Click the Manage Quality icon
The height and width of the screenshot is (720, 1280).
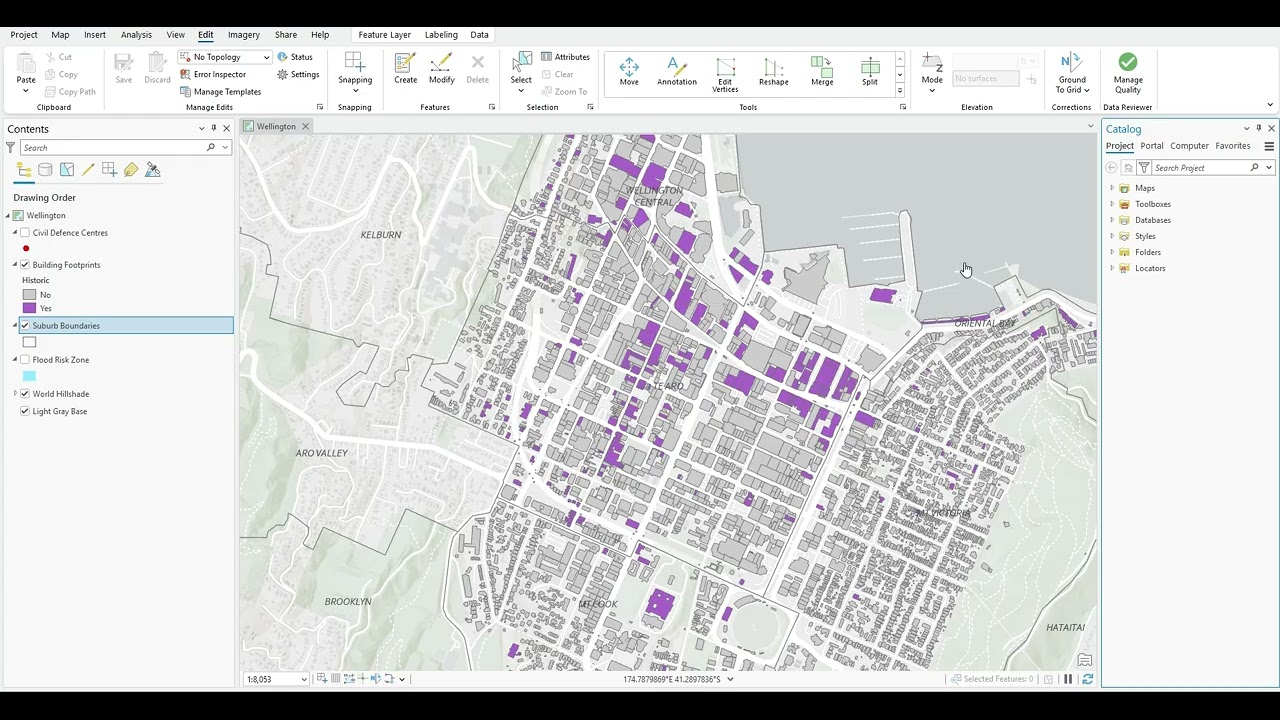point(1127,72)
